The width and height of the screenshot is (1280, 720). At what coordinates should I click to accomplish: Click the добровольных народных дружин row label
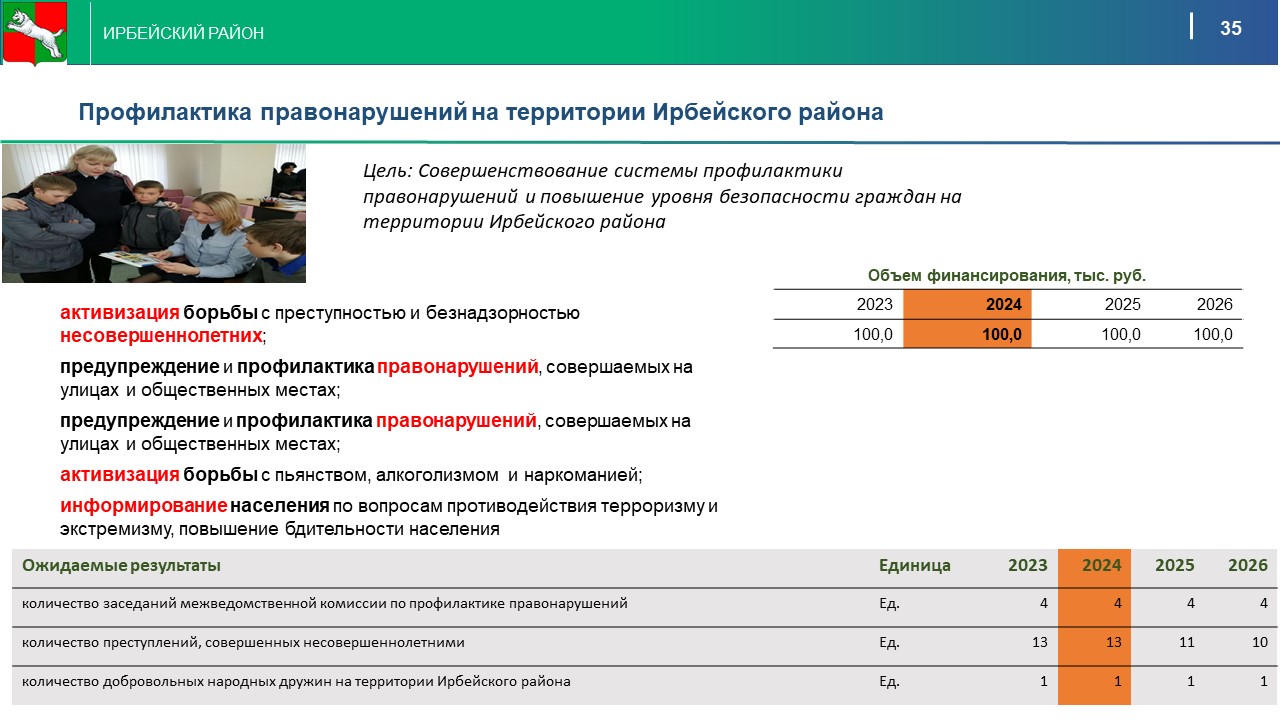296,682
